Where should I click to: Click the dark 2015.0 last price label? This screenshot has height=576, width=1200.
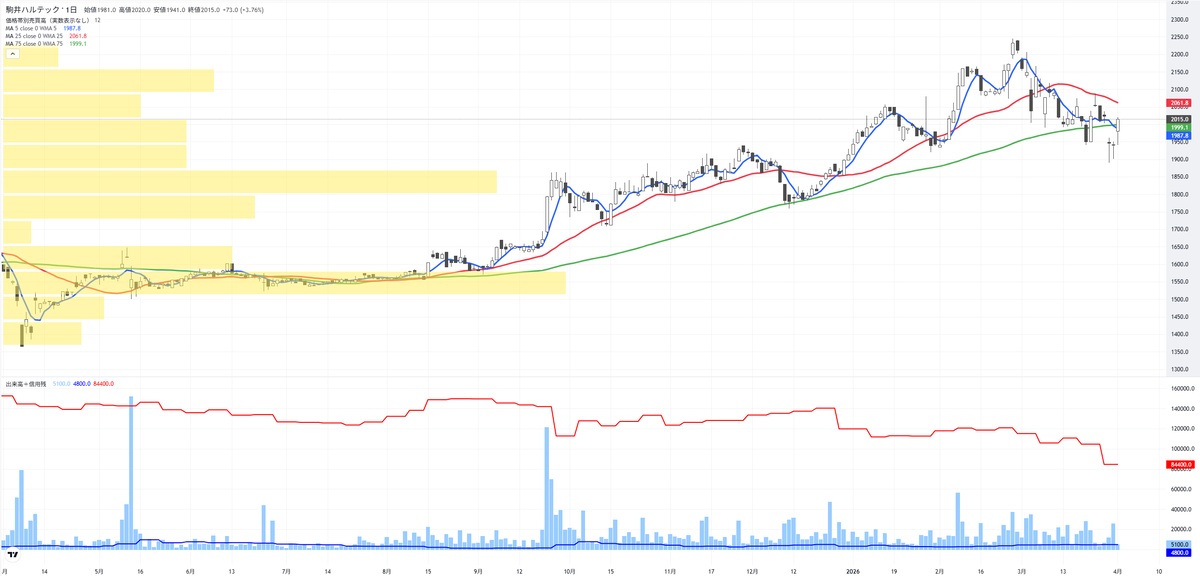[x=1177, y=120]
